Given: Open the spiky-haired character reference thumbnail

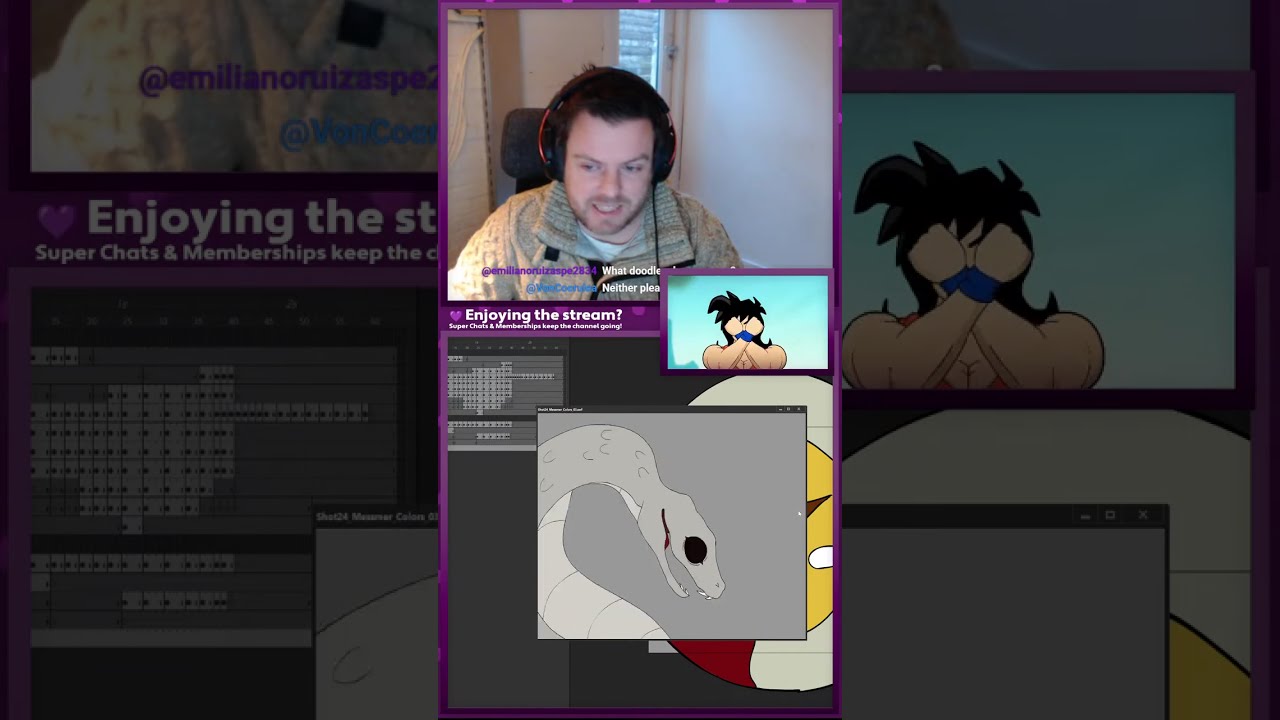Looking at the screenshot, I should click(x=747, y=323).
